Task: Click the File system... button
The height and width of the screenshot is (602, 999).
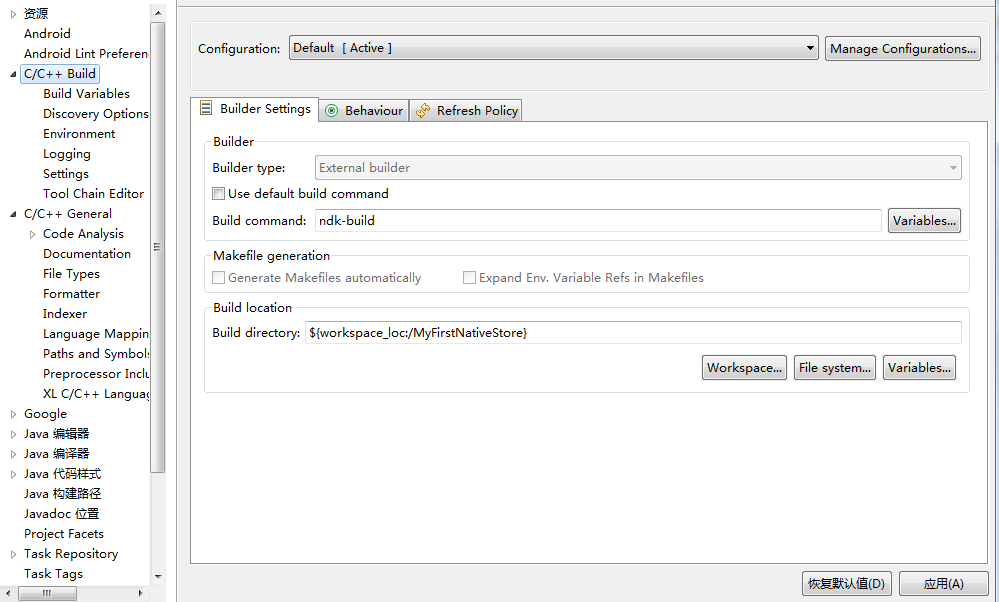Action: coord(835,368)
